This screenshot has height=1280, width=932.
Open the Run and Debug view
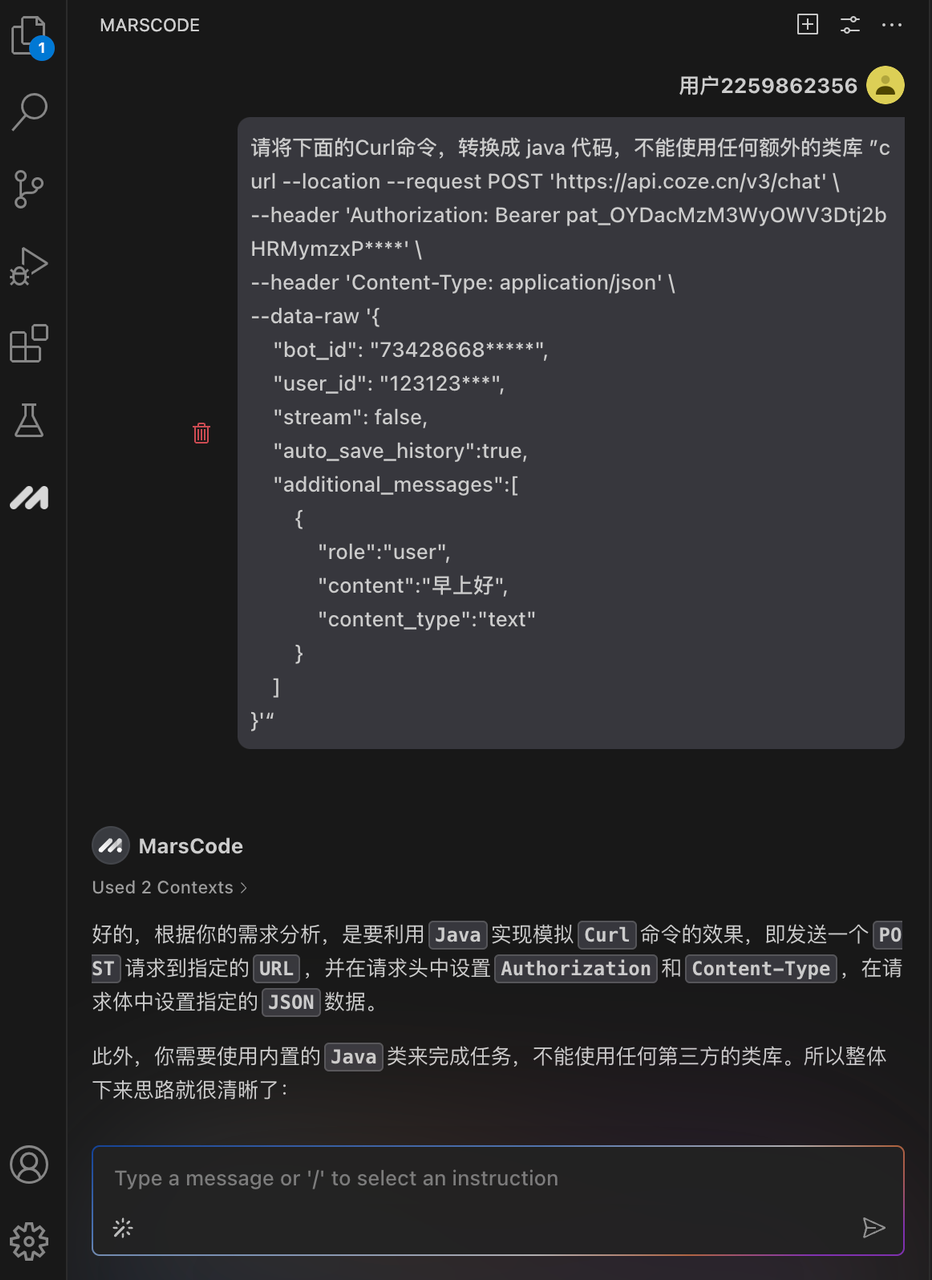click(29, 266)
